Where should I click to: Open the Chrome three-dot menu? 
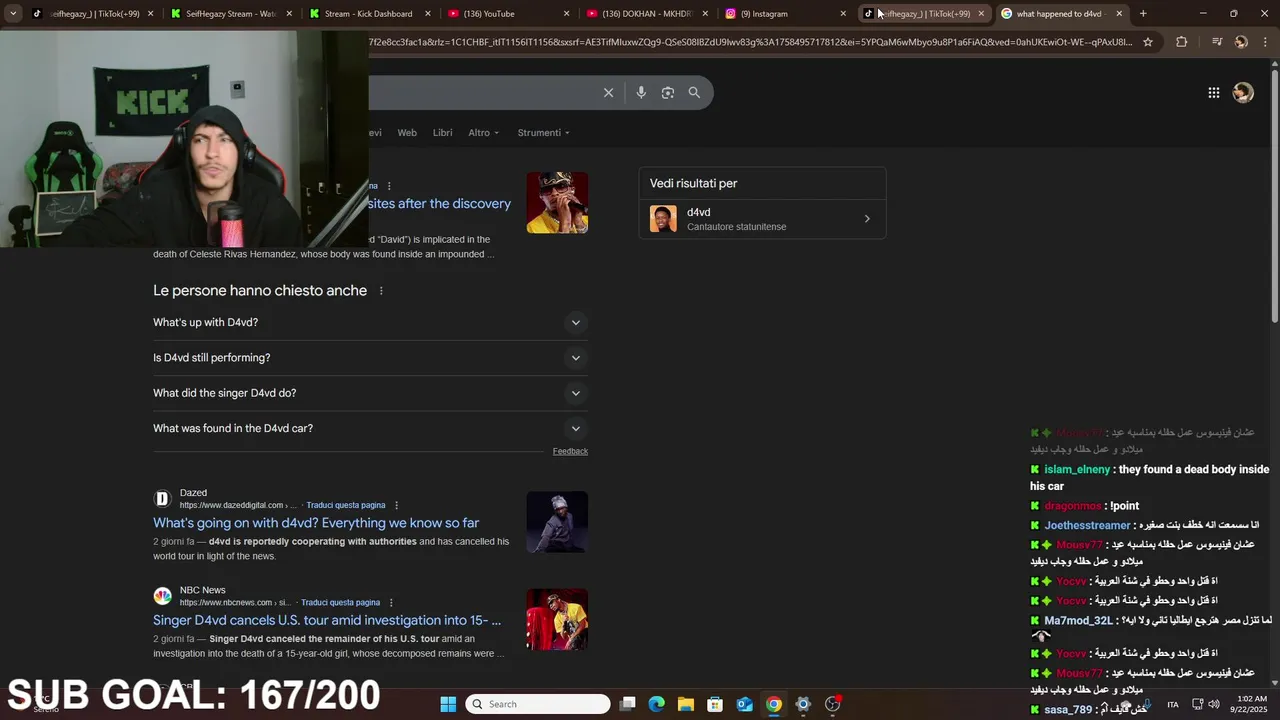(1264, 42)
